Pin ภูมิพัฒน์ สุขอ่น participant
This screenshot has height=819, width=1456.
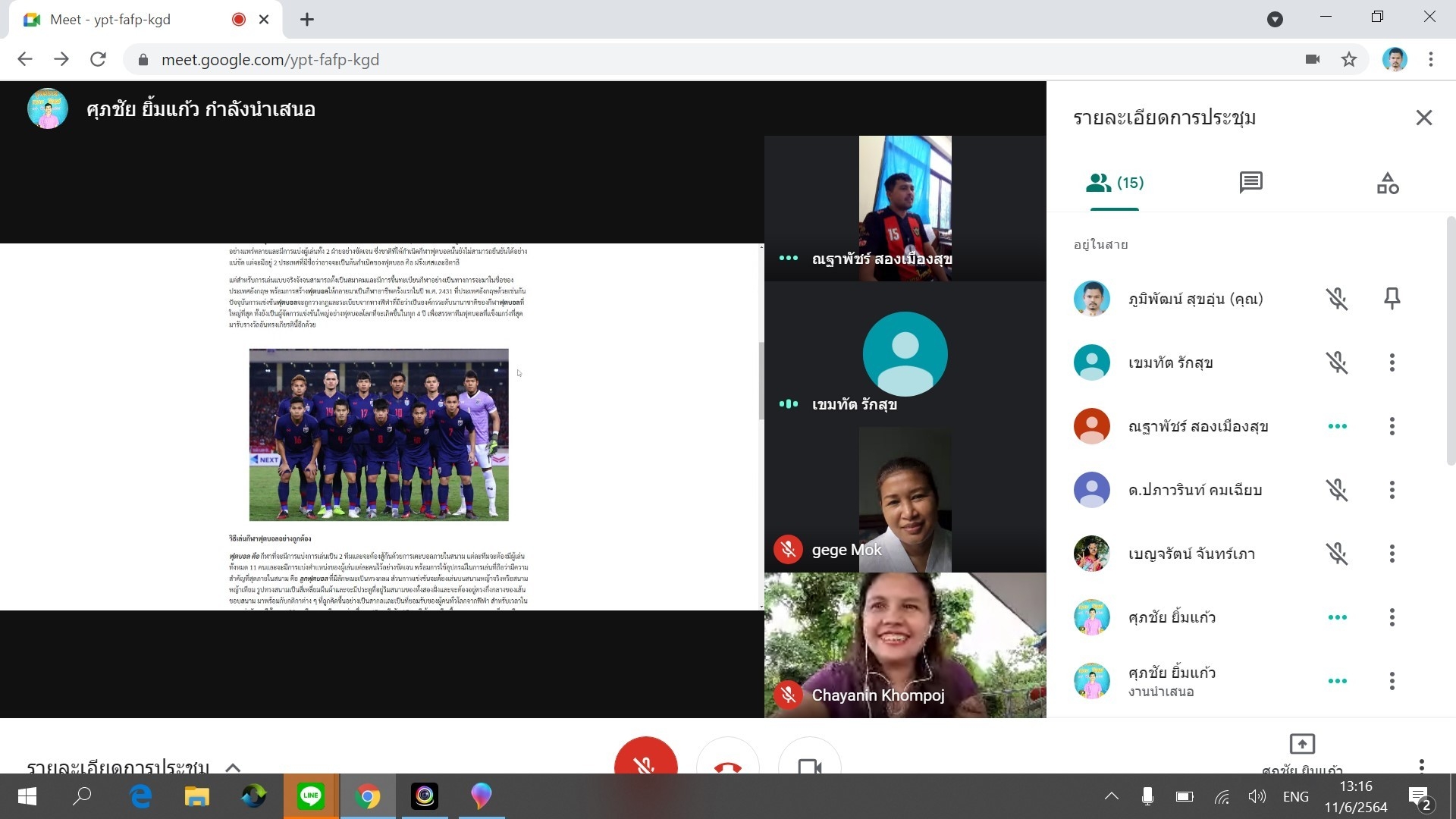point(1392,299)
